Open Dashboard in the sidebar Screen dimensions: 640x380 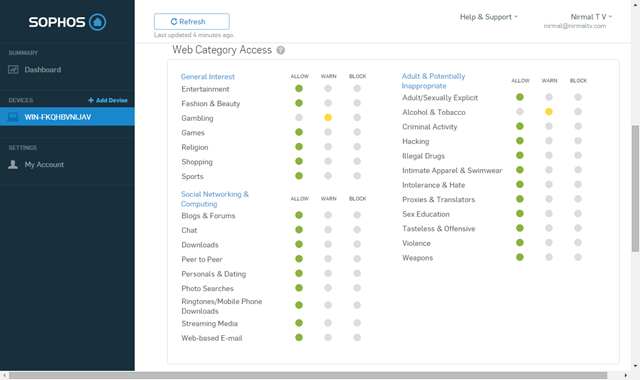click(x=42, y=70)
